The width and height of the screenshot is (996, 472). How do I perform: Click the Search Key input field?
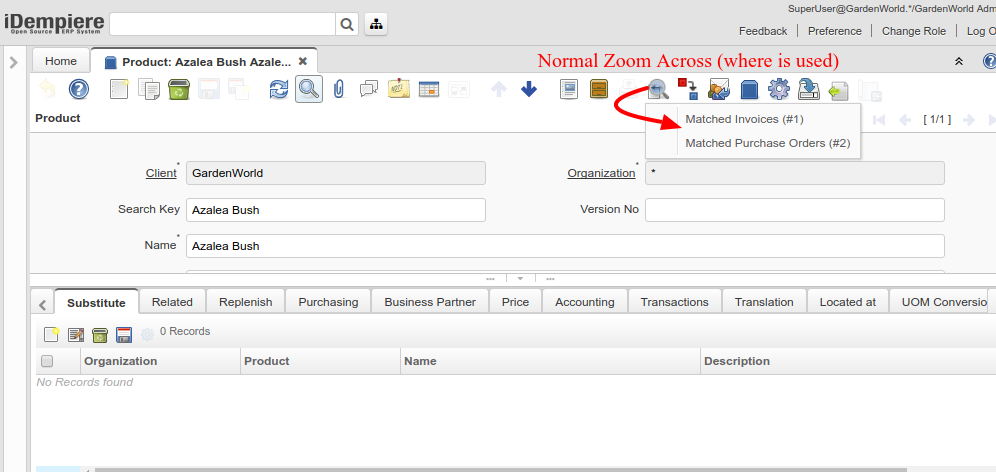(x=335, y=210)
